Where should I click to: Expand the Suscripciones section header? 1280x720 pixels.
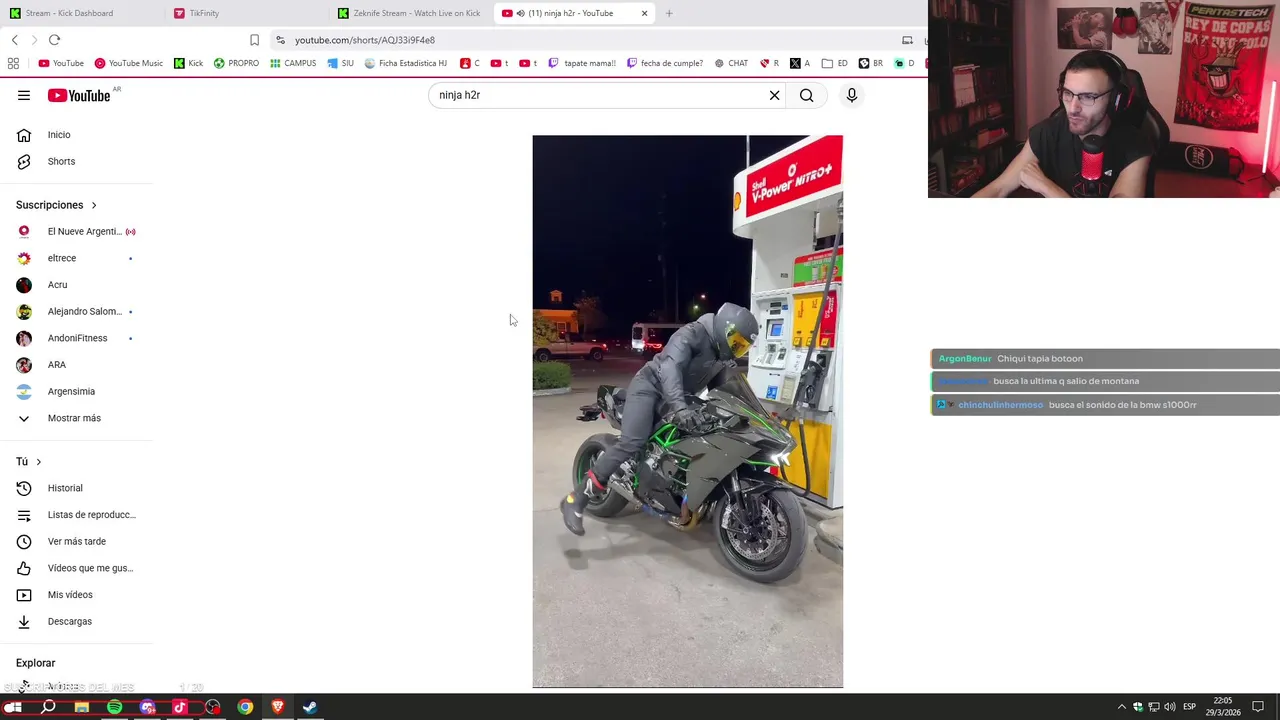point(57,205)
